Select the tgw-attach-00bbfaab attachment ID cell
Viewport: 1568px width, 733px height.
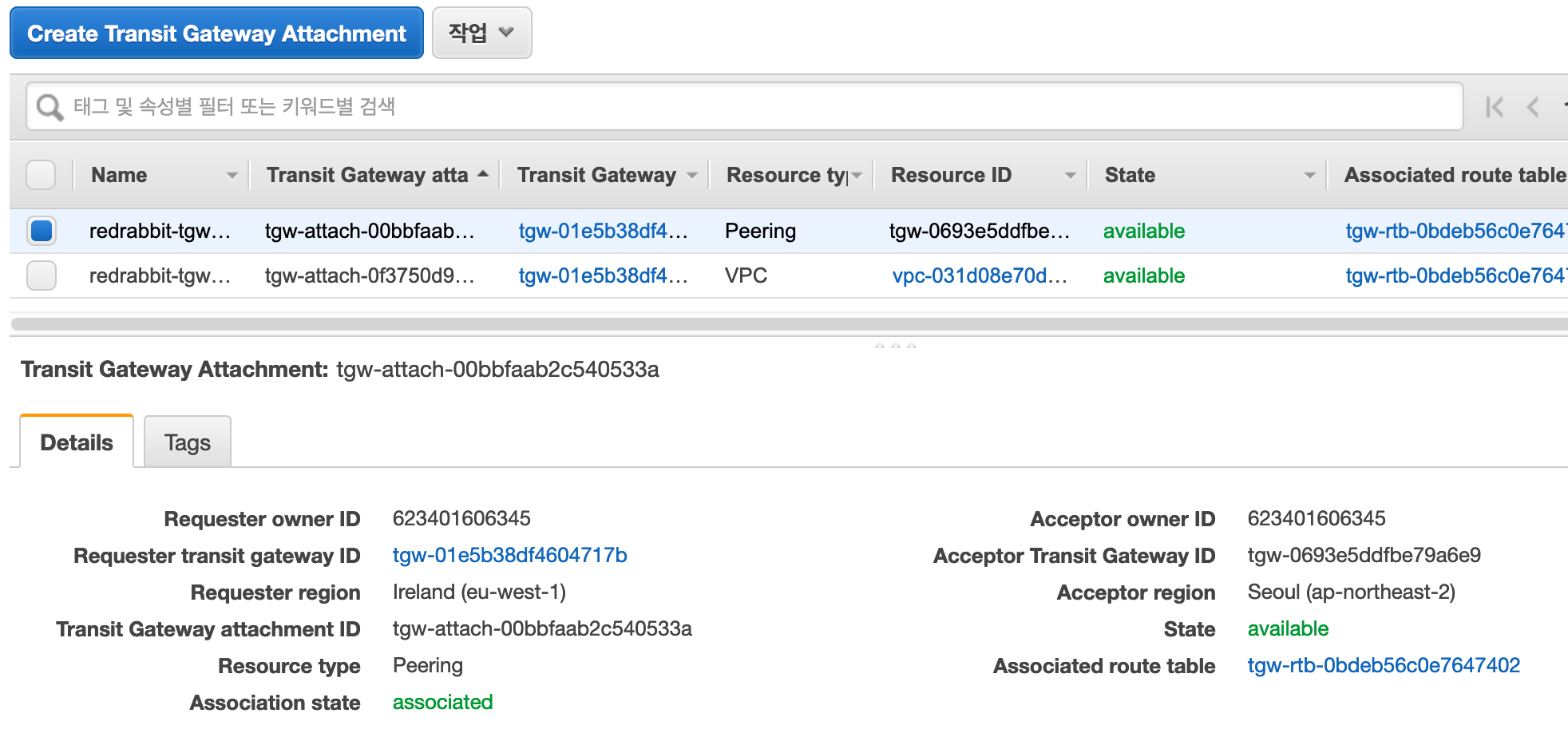(370, 231)
